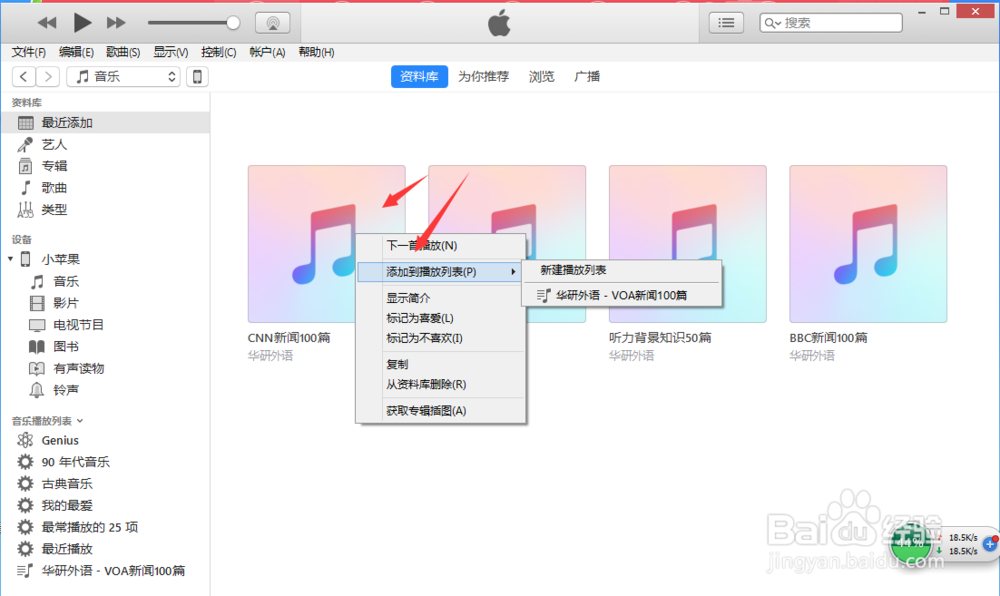The width and height of the screenshot is (1000, 596).
Task: Open the 编辑(E) menu
Action: (x=76, y=52)
